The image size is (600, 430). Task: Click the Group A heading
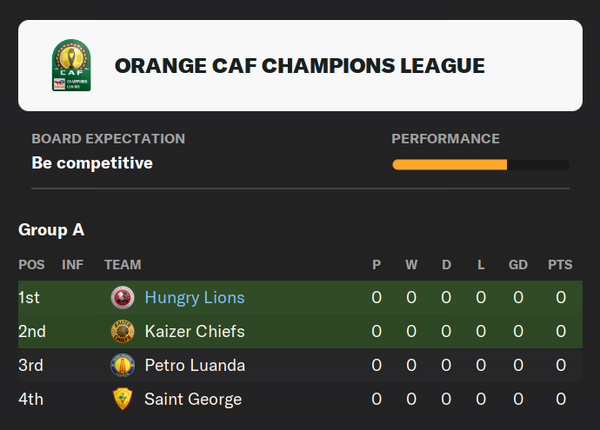pyautogui.click(x=51, y=230)
